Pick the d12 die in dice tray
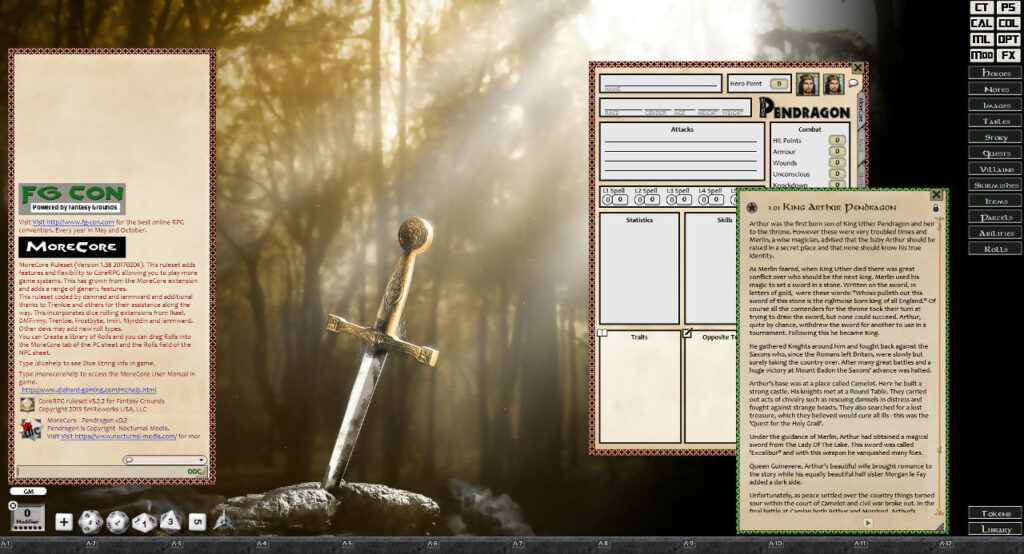This screenshot has height=554, width=1024. click(118, 522)
